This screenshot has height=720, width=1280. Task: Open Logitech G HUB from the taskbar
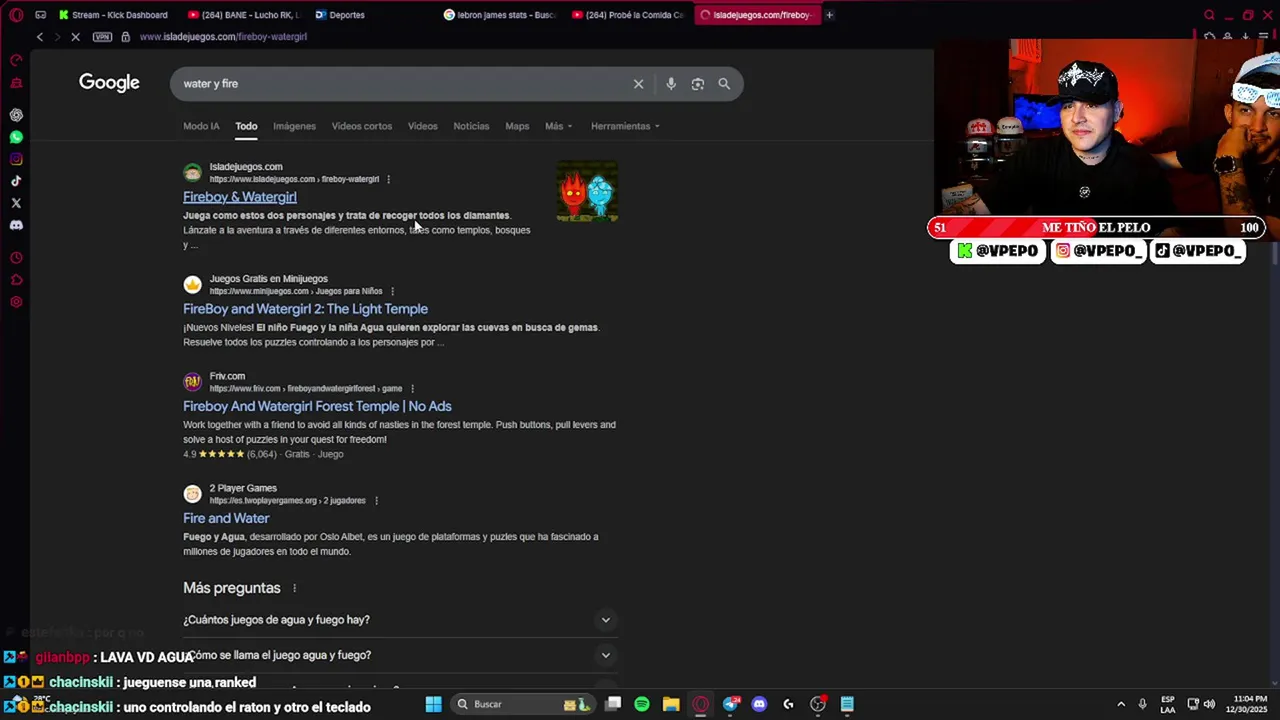pyautogui.click(x=789, y=704)
